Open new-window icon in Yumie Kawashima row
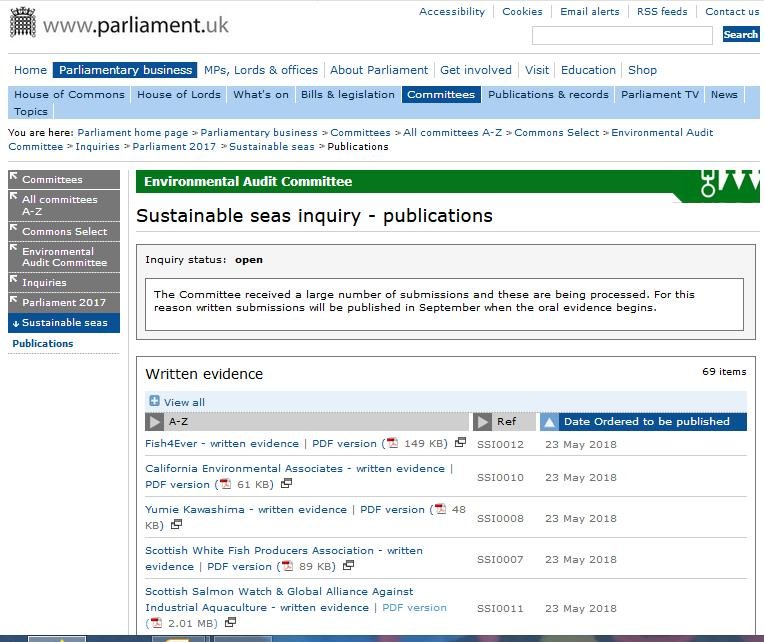 click(176, 524)
